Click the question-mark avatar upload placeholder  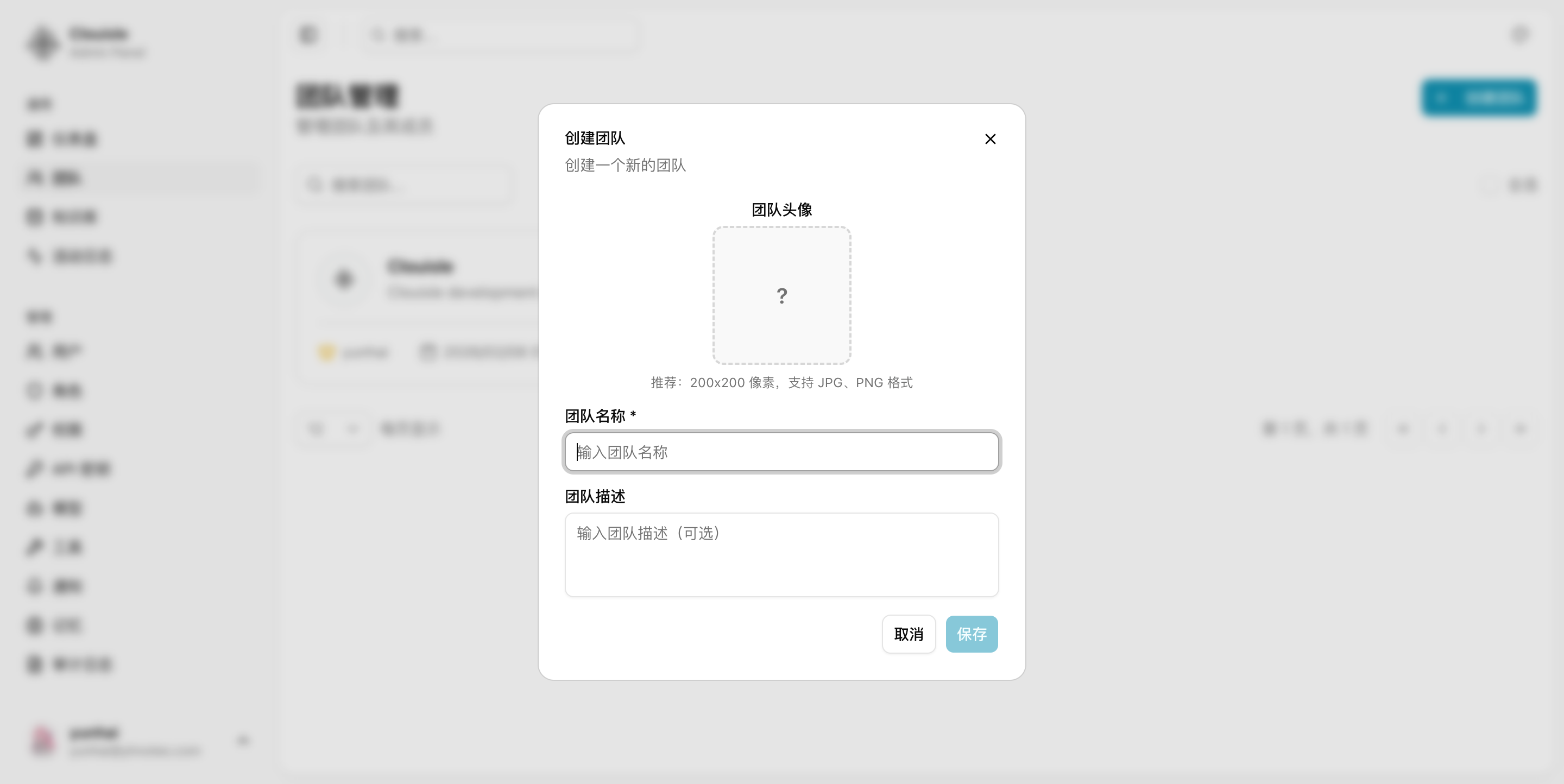(x=781, y=295)
